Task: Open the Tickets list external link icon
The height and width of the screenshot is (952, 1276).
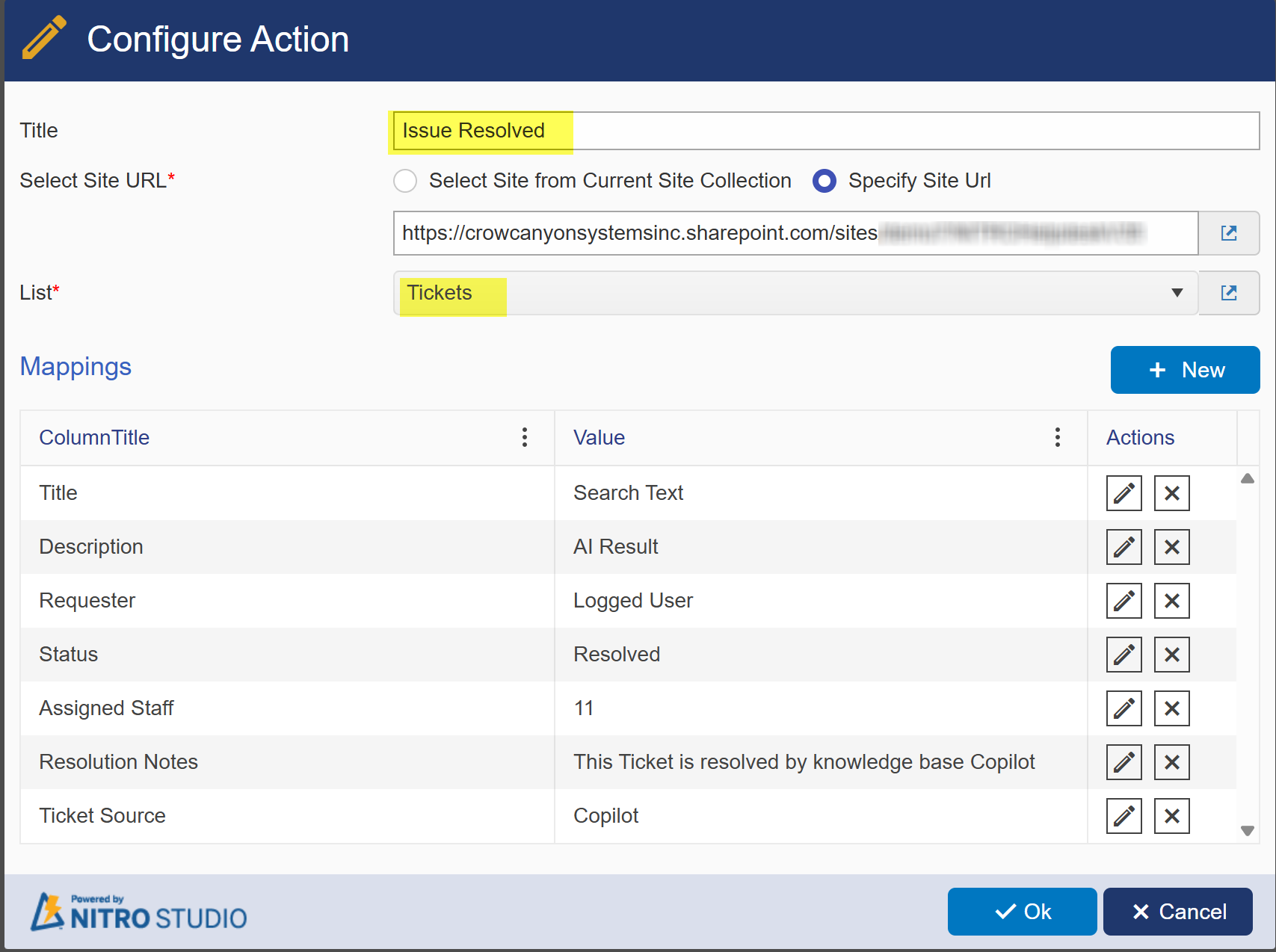Action: click(x=1228, y=293)
